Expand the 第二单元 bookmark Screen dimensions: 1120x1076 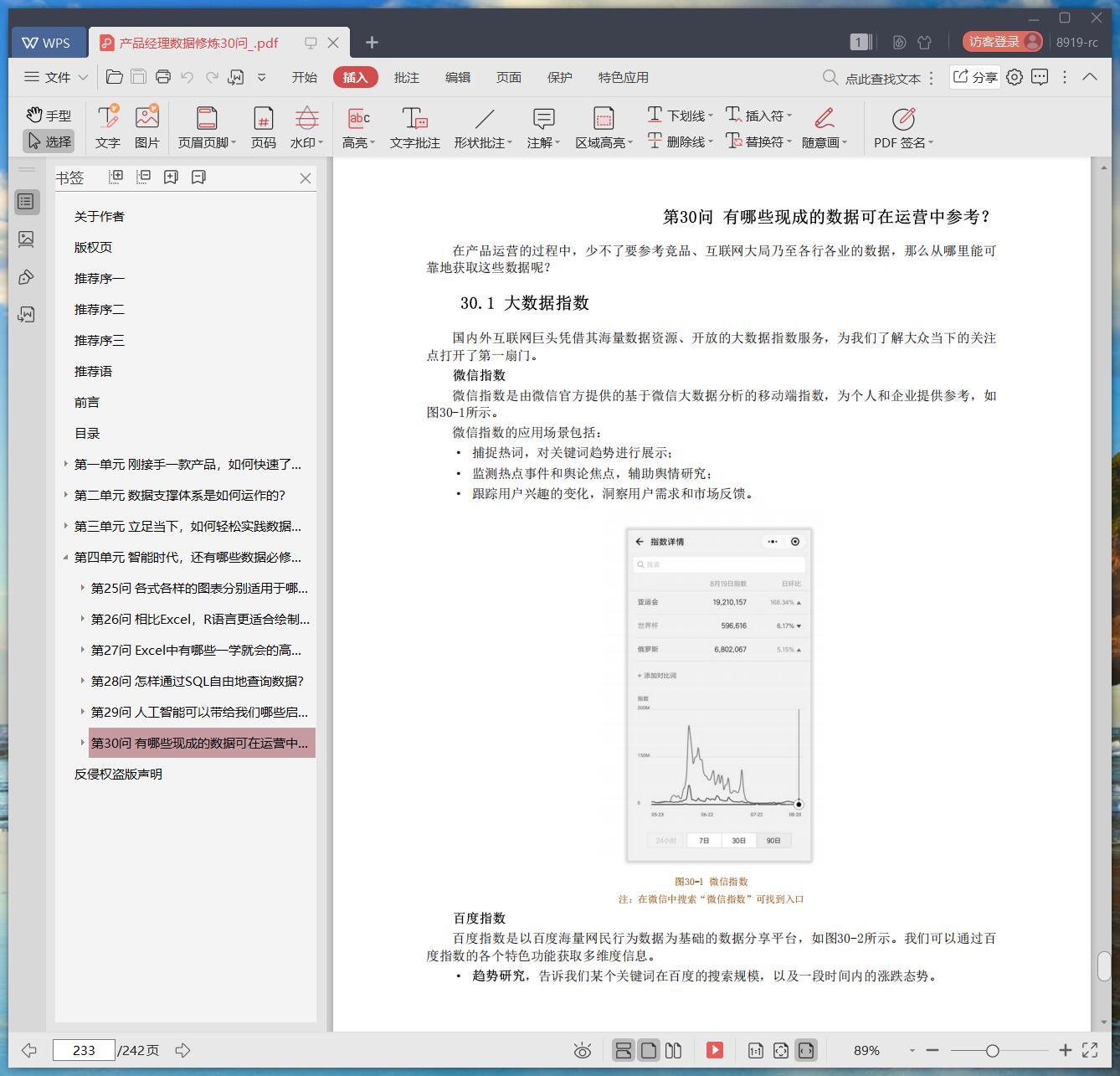(66, 495)
